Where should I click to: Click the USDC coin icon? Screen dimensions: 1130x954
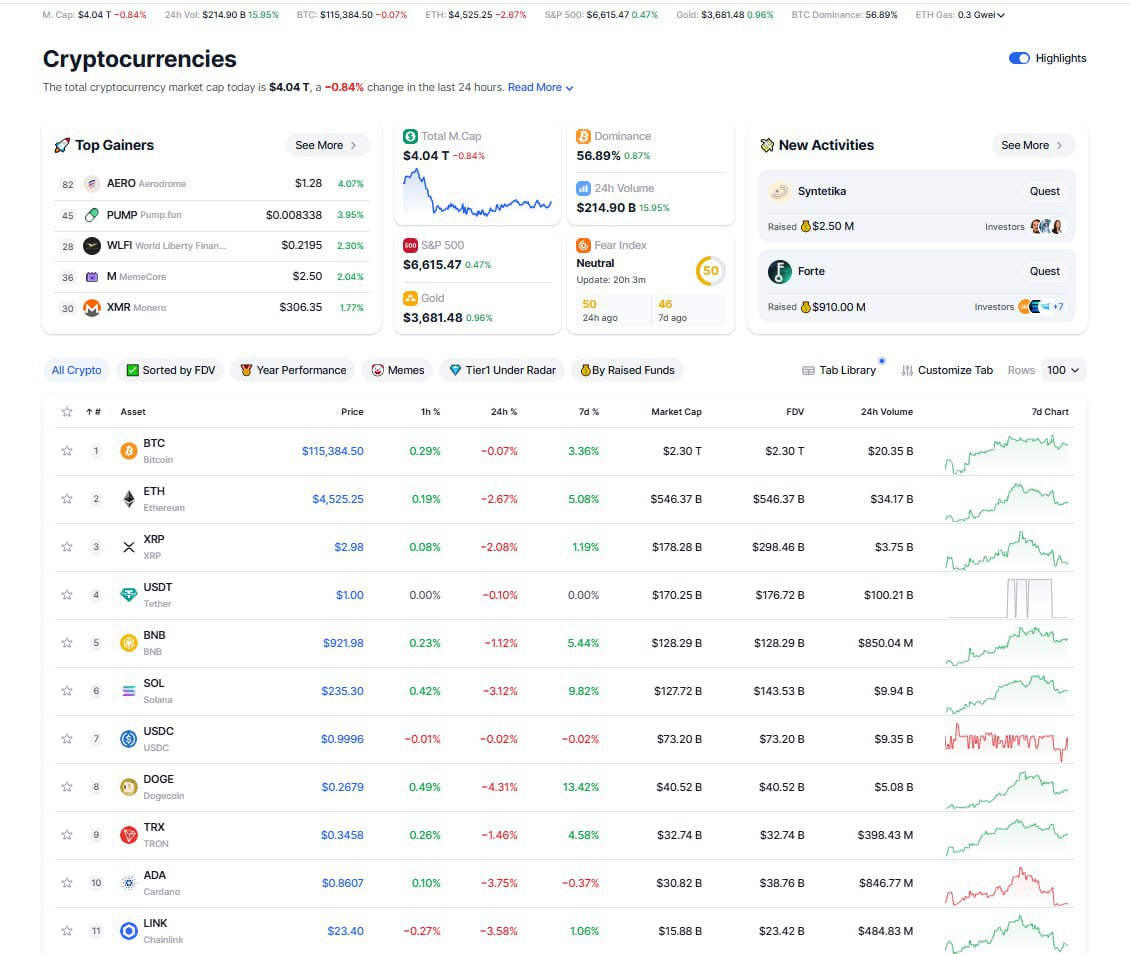[128, 739]
